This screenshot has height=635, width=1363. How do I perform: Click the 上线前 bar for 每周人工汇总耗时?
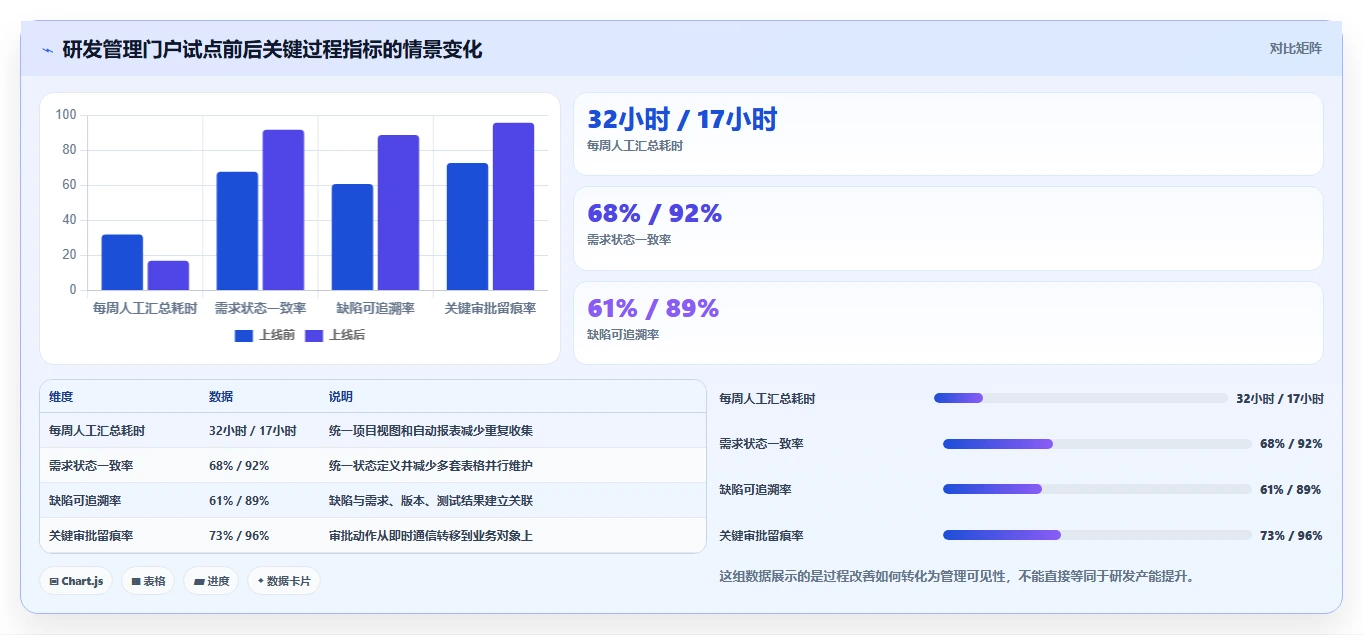point(122,262)
